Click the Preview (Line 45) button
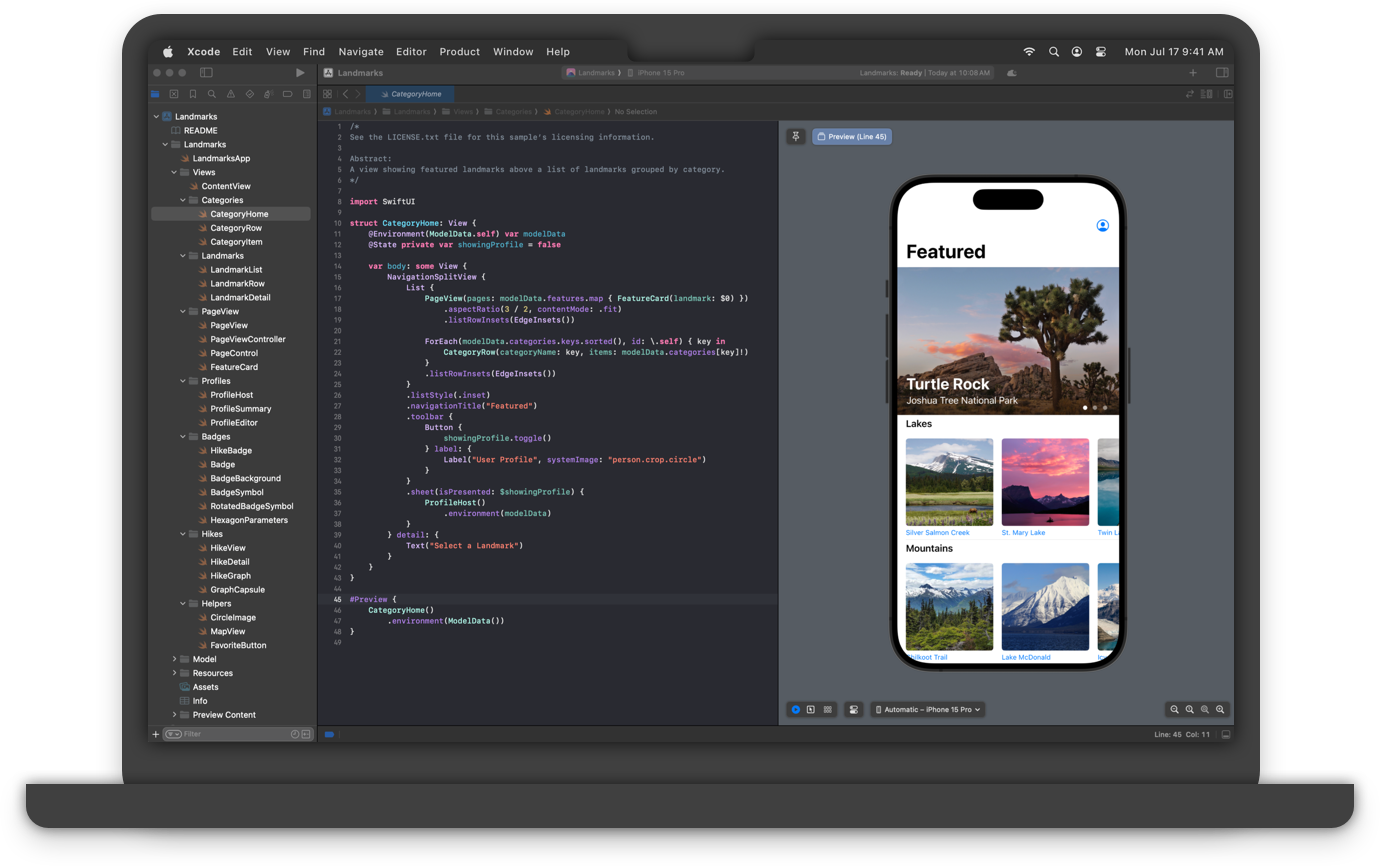 (x=852, y=136)
